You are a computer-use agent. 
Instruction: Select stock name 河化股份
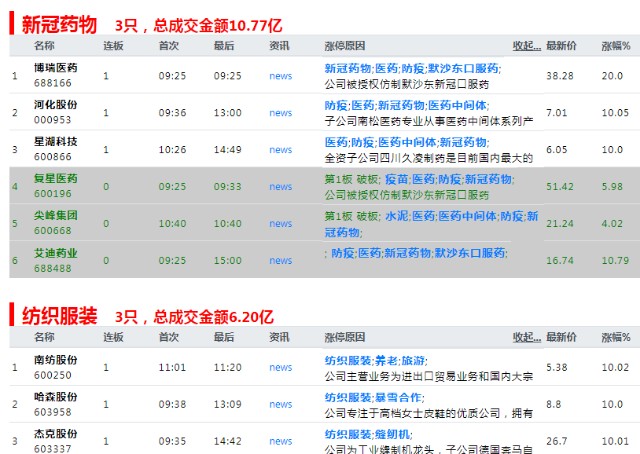click(56, 105)
